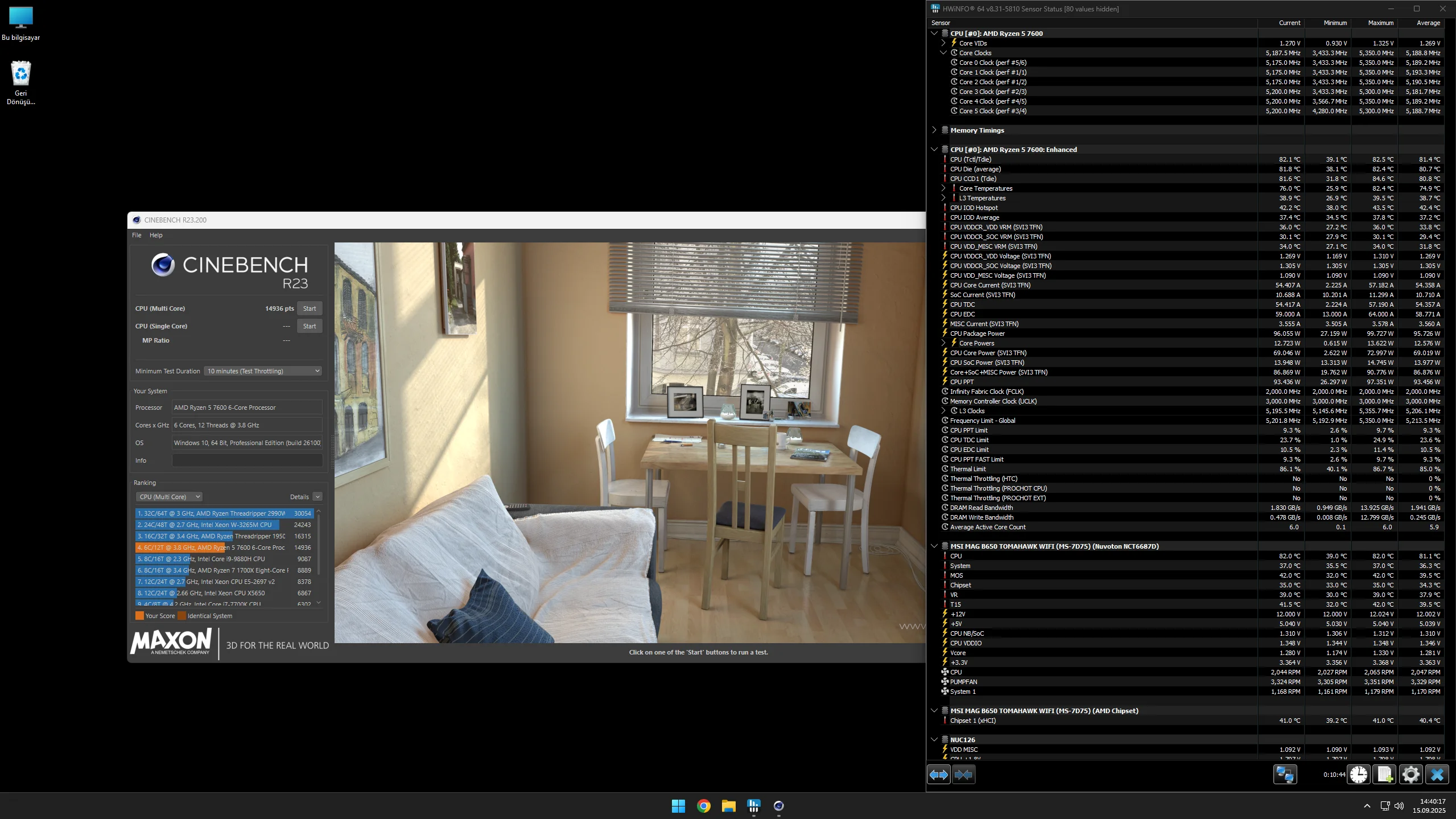Click HWiNFO shrink columns arrows button
The image size is (1456, 819).
point(963,775)
